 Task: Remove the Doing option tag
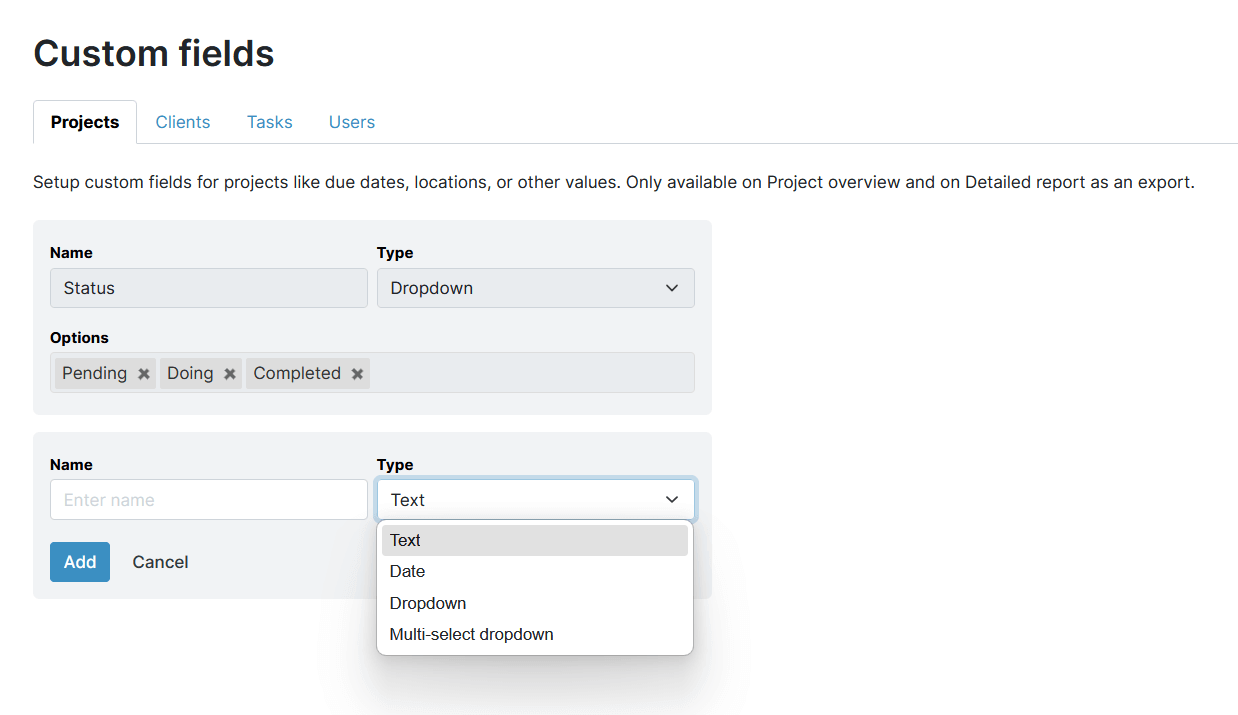230,373
